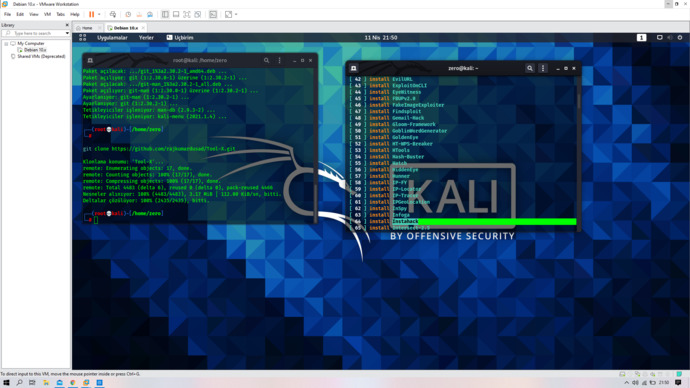Collapse the My Computer tree node
Viewport: 690px width, 388px height.
tap(6, 44)
